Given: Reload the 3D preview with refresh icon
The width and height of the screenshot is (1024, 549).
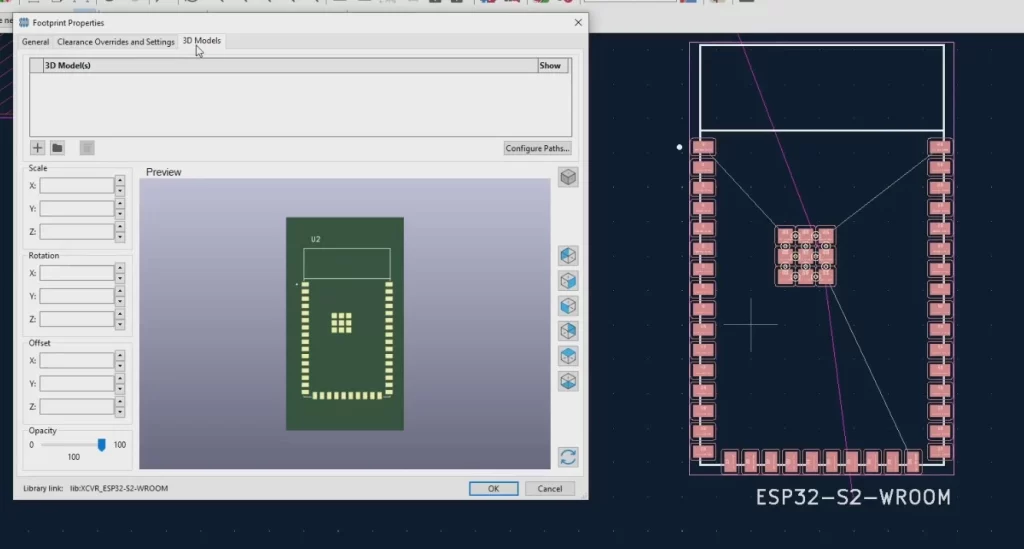Looking at the screenshot, I should [568, 457].
